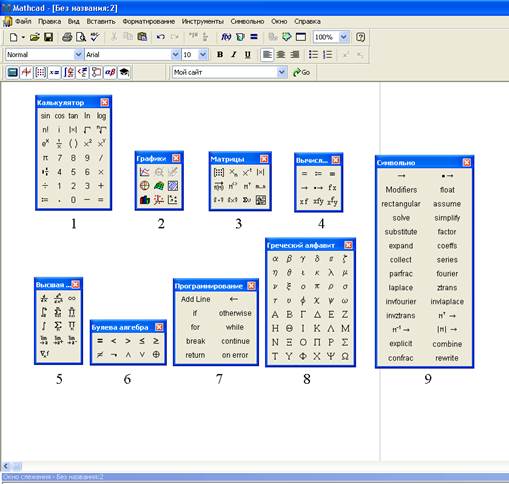Insert polar plot from Графики palette
This screenshot has height=484, width=509.
[x=145, y=186]
